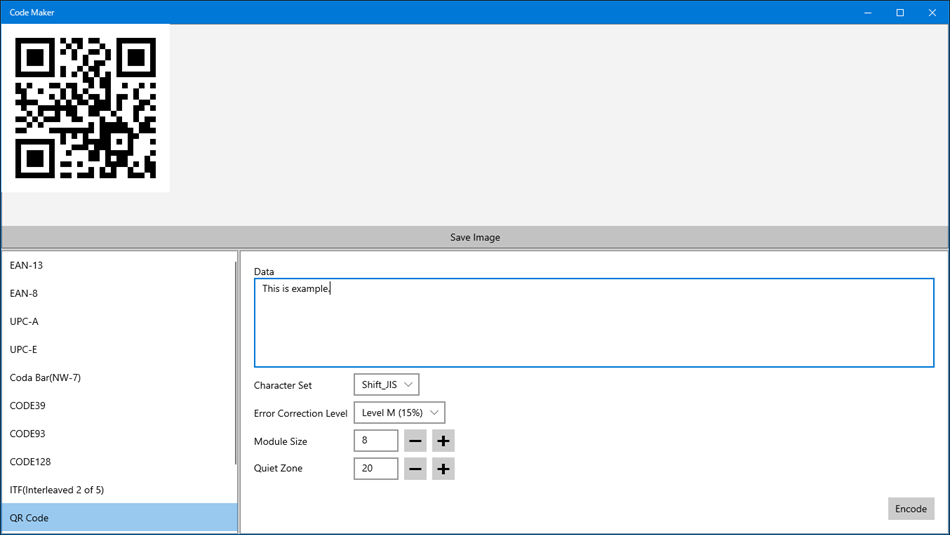
Task: Click the generated QR code image
Action: 85,108
